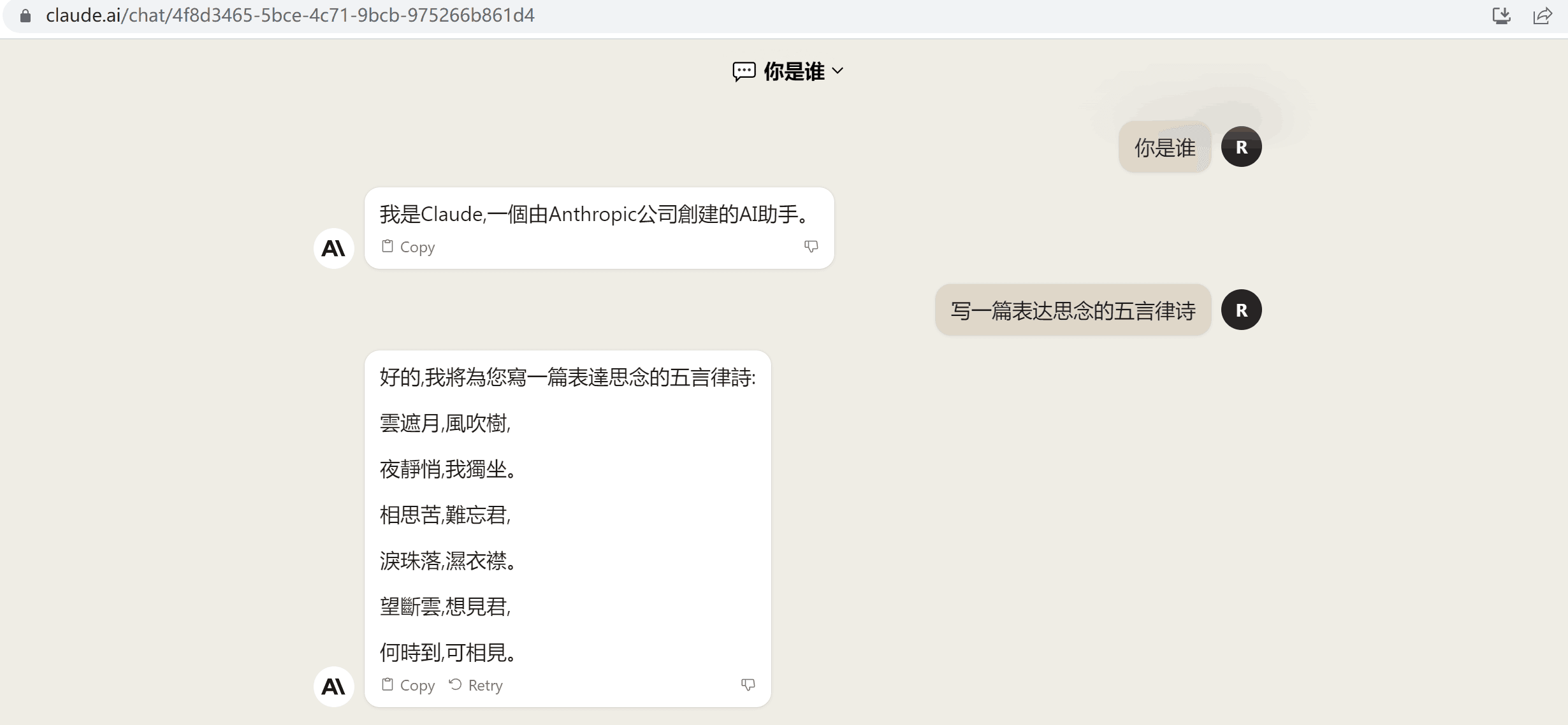
Task: Click the R avatar next to the poem request
Action: click(x=1241, y=310)
